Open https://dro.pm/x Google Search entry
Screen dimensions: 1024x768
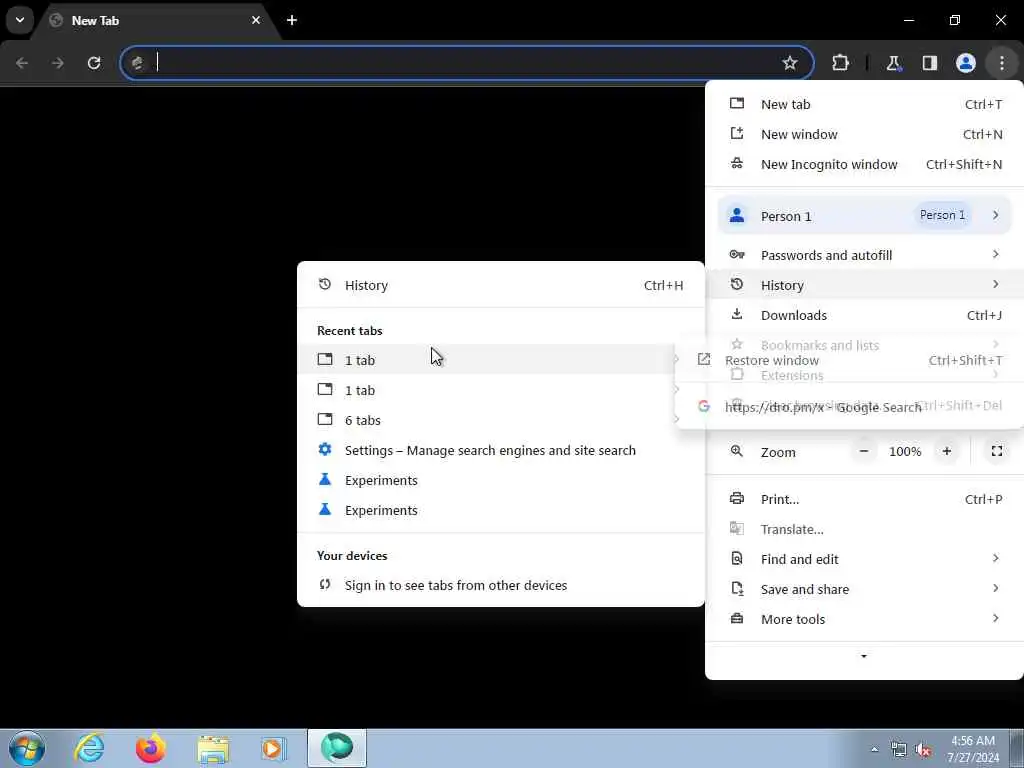point(849,408)
